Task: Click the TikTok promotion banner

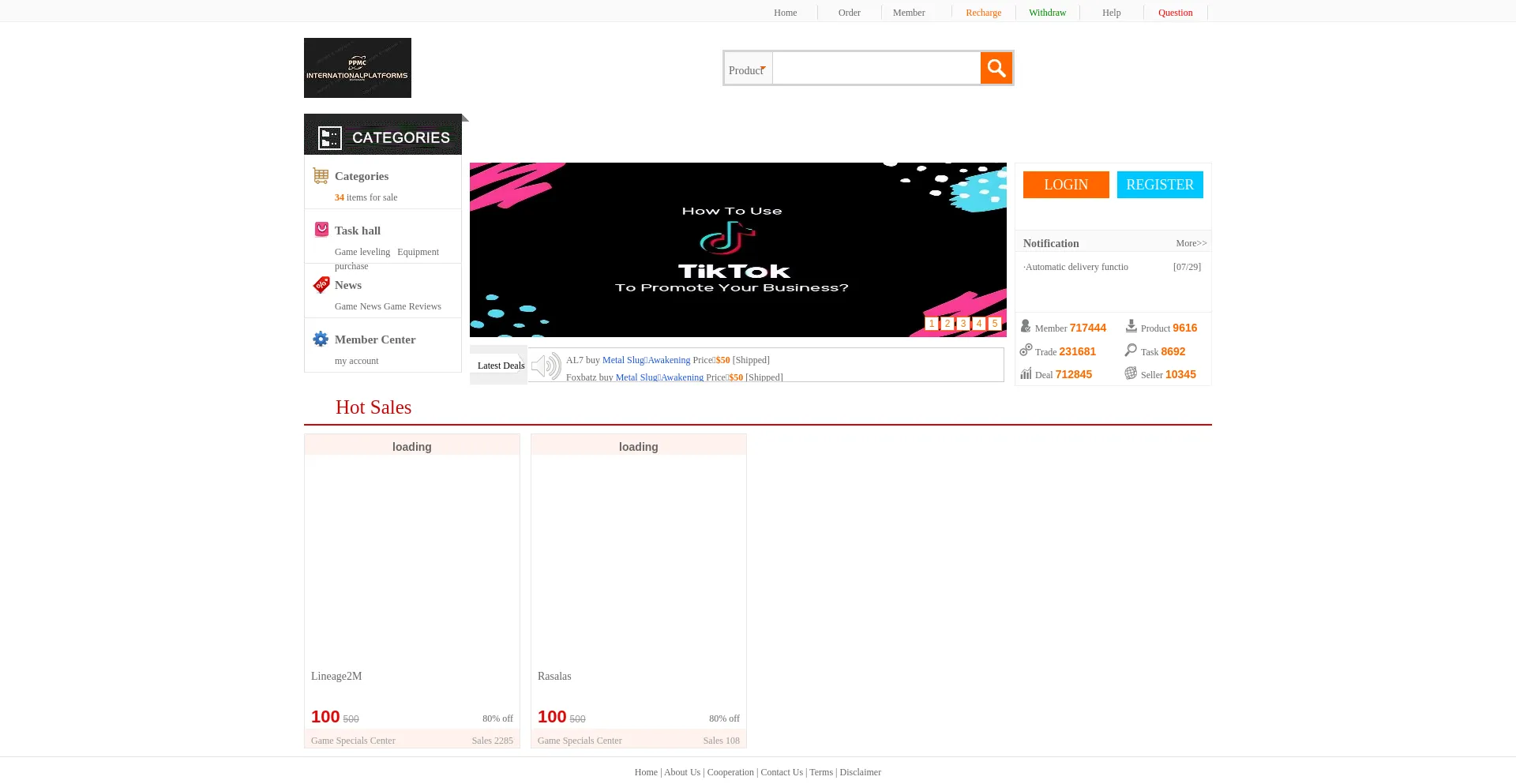Action: coord(737,249)
